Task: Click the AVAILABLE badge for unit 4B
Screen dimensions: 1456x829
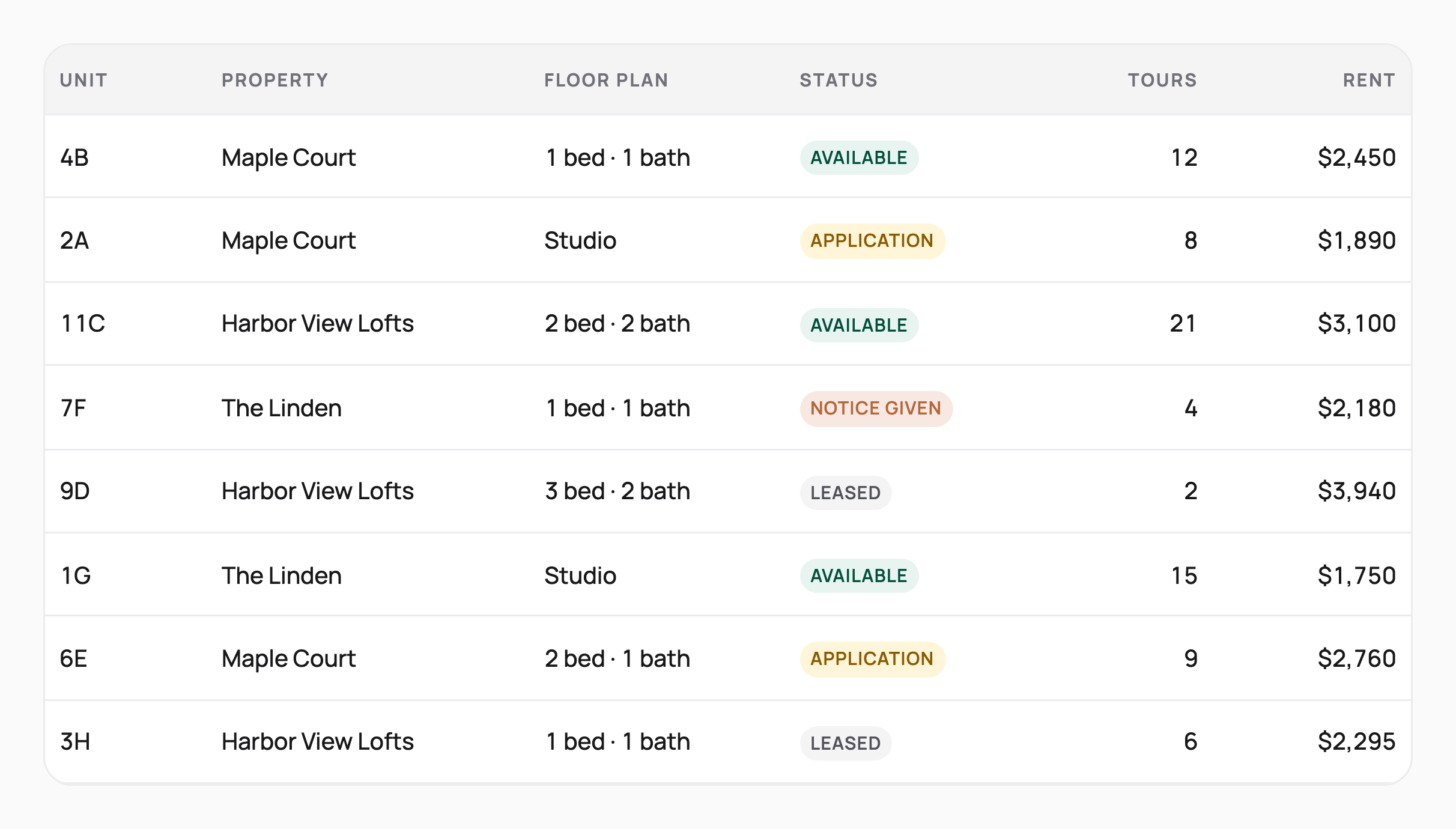Action: click(x=859, y=157)
